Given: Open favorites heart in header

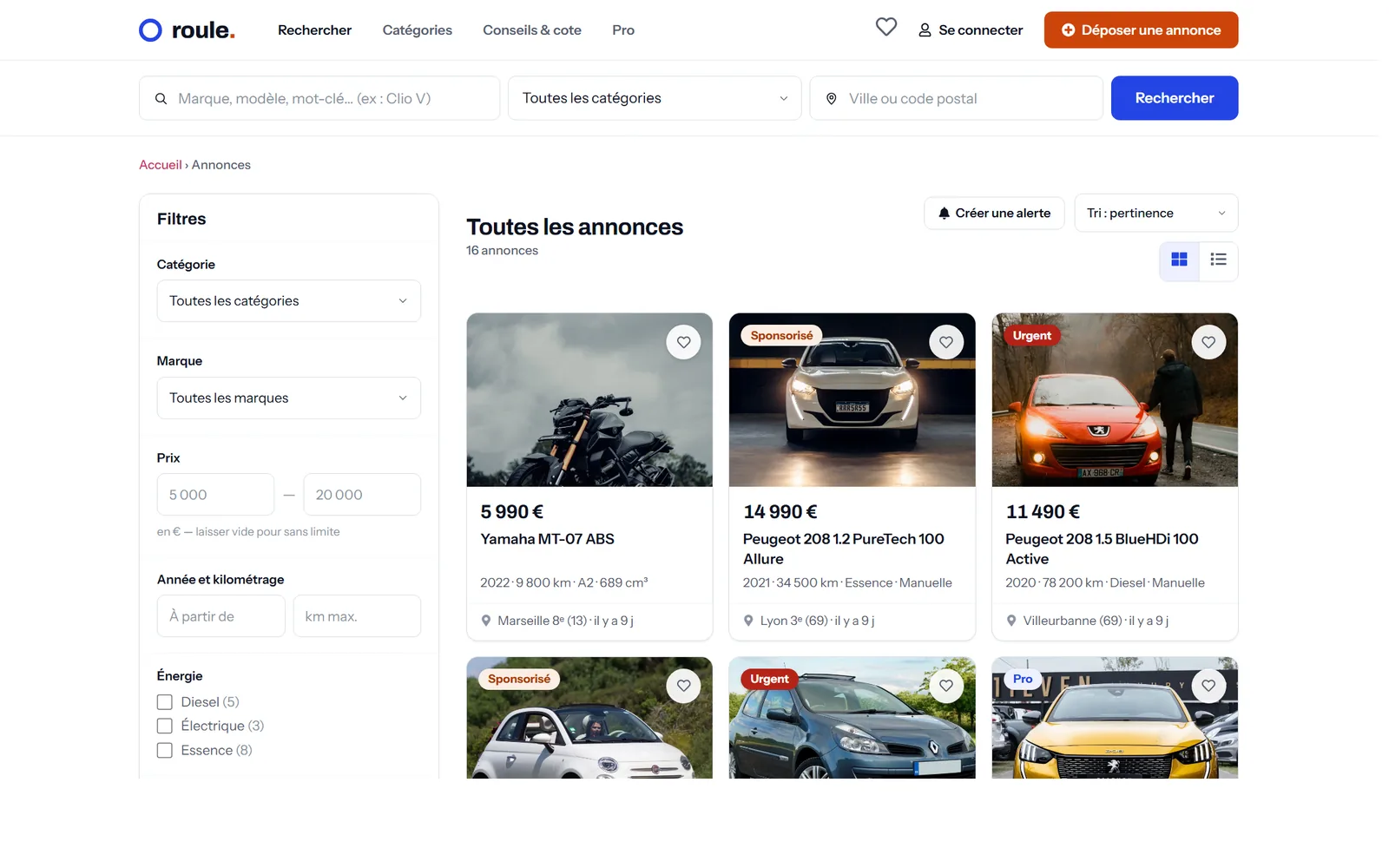Looking at the screenshot, I should coord(885,28).
